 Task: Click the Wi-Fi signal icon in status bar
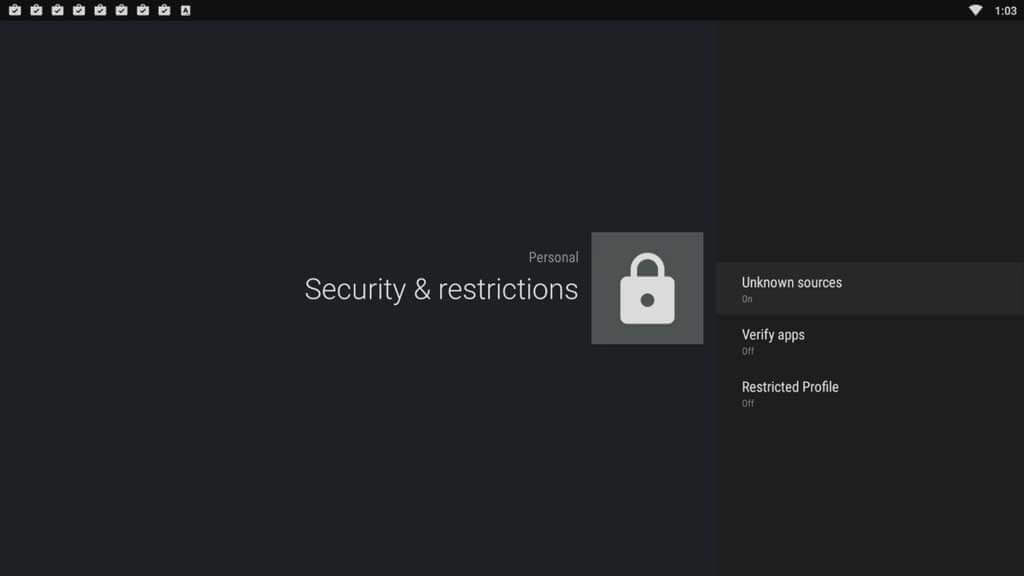(975, 10)
